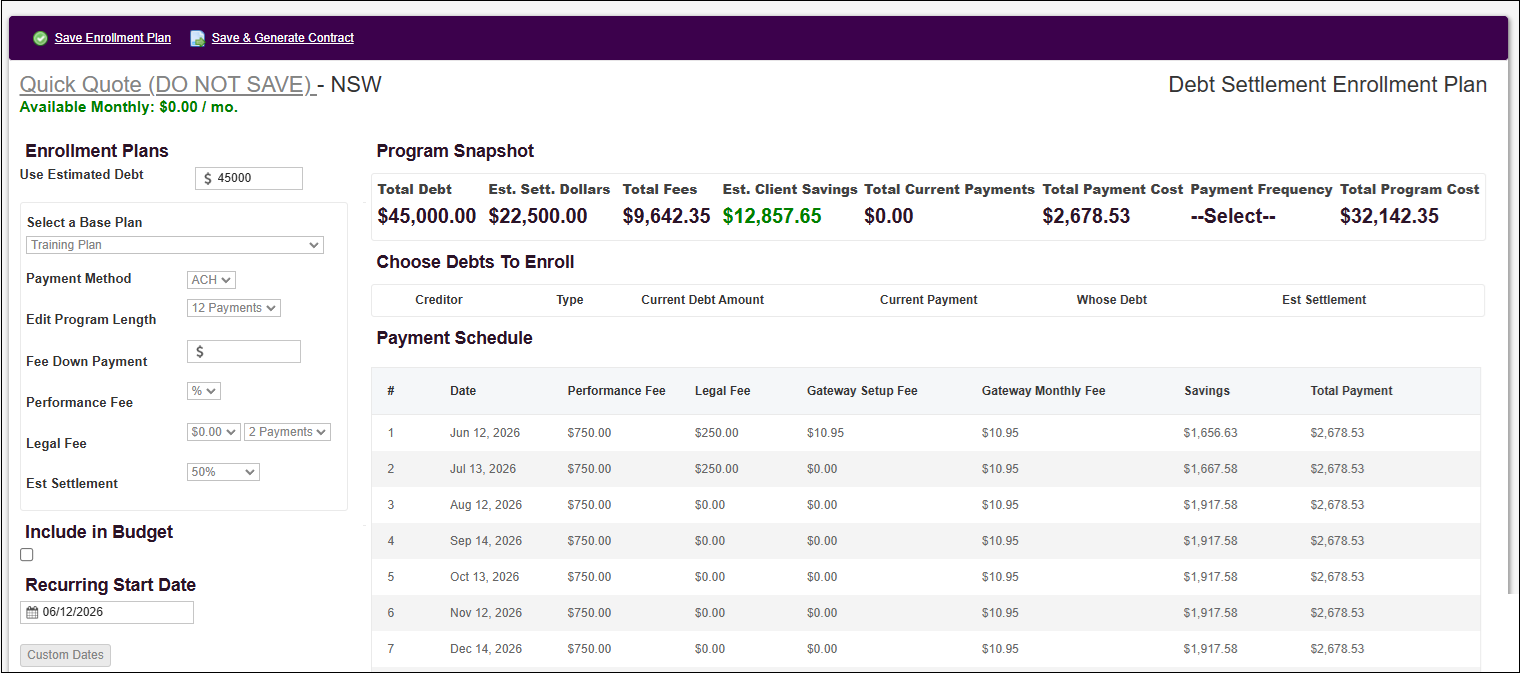The image size is (1520, 673).
Task: Click the Use Estimated Debt input field
Action: (x=249, y=178)
